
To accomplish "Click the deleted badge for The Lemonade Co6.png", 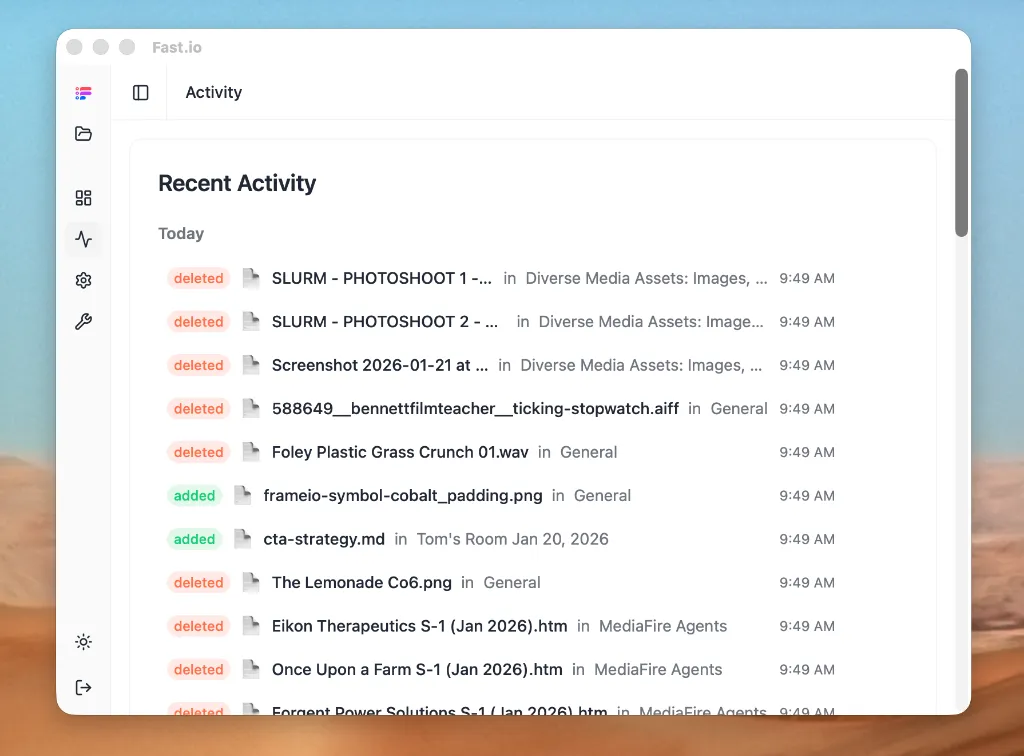I will pos(198,582).
